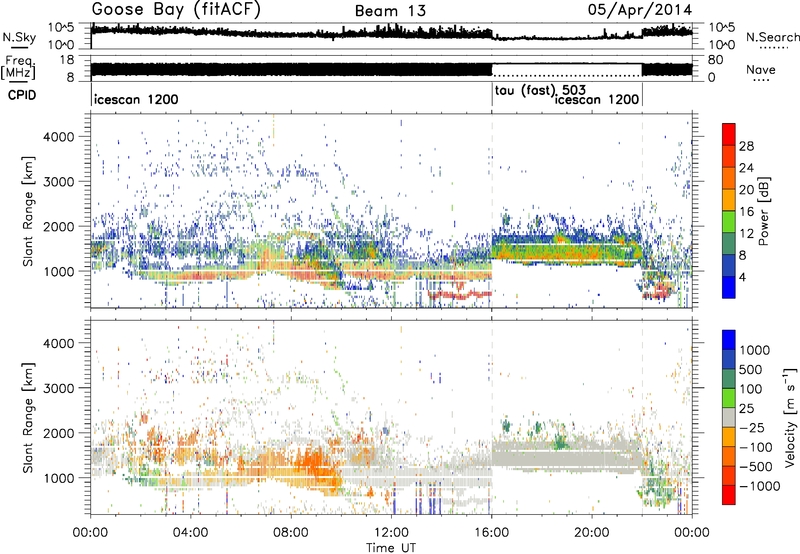Click the '-1000' tick on Velocity colorbar
This screenshot has width=800, height=554.
point(759,486)
